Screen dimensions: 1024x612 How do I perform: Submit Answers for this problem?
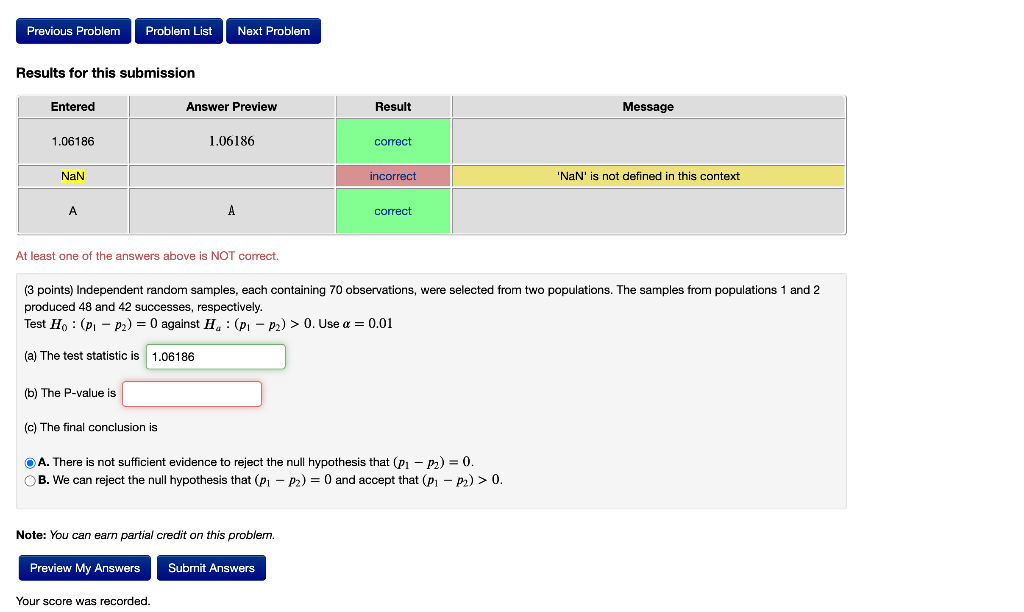pyautogui.click(x=211, y=568)
